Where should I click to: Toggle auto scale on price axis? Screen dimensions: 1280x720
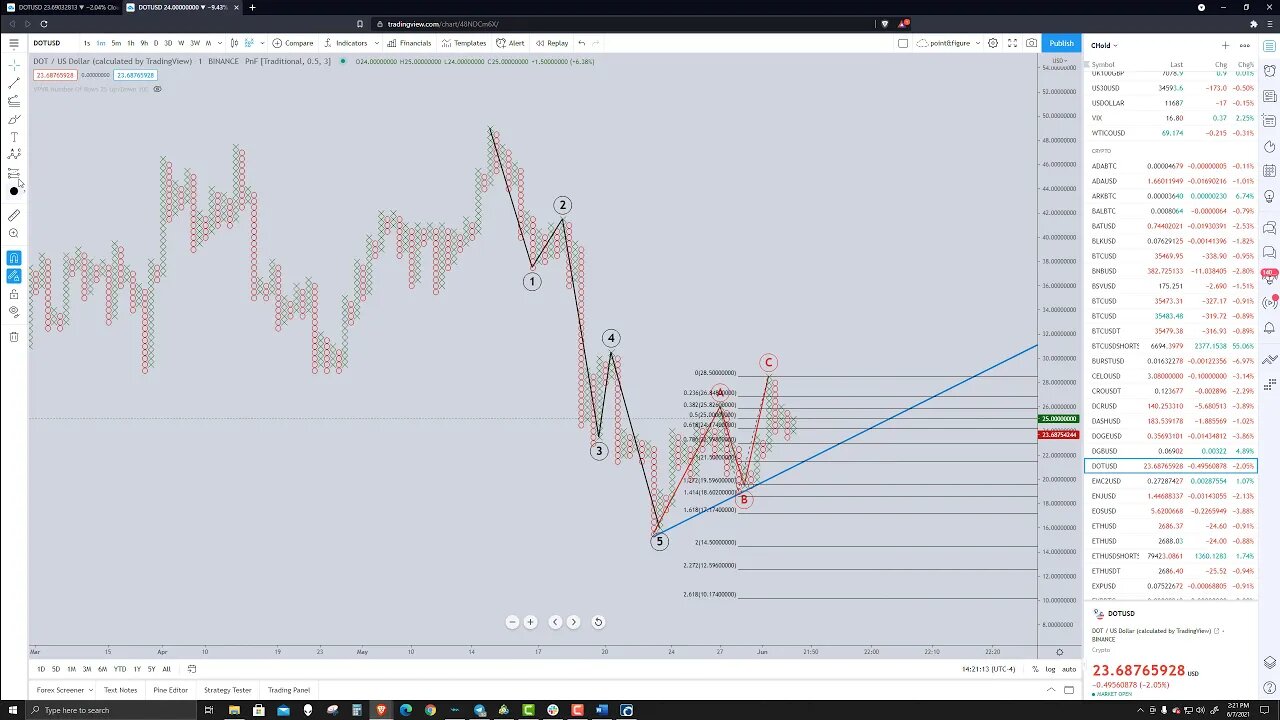[x=1069, y=669]
